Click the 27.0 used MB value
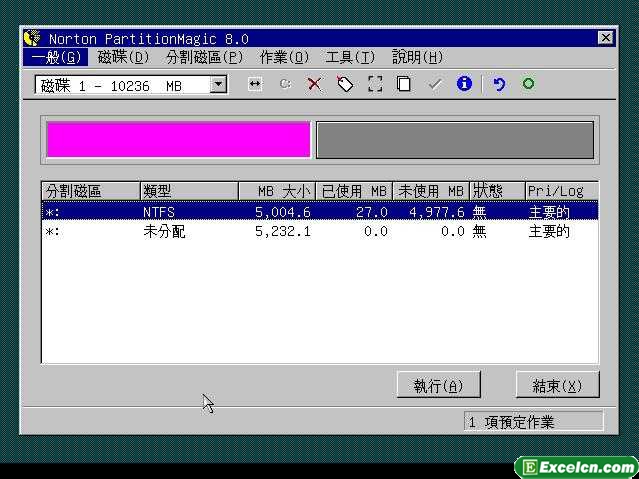Viewport: 639px width, 479px height. 372,212
